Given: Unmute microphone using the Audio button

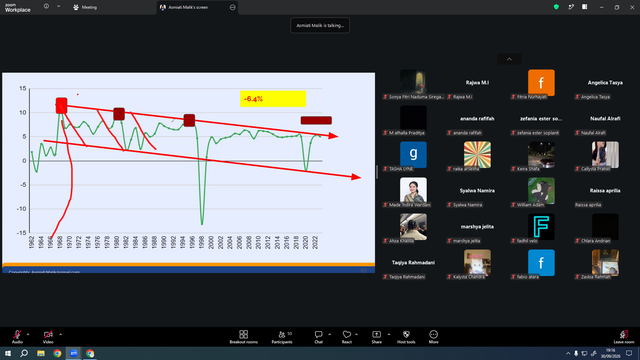Looking at the screenshot, I should tap(17, 337).
